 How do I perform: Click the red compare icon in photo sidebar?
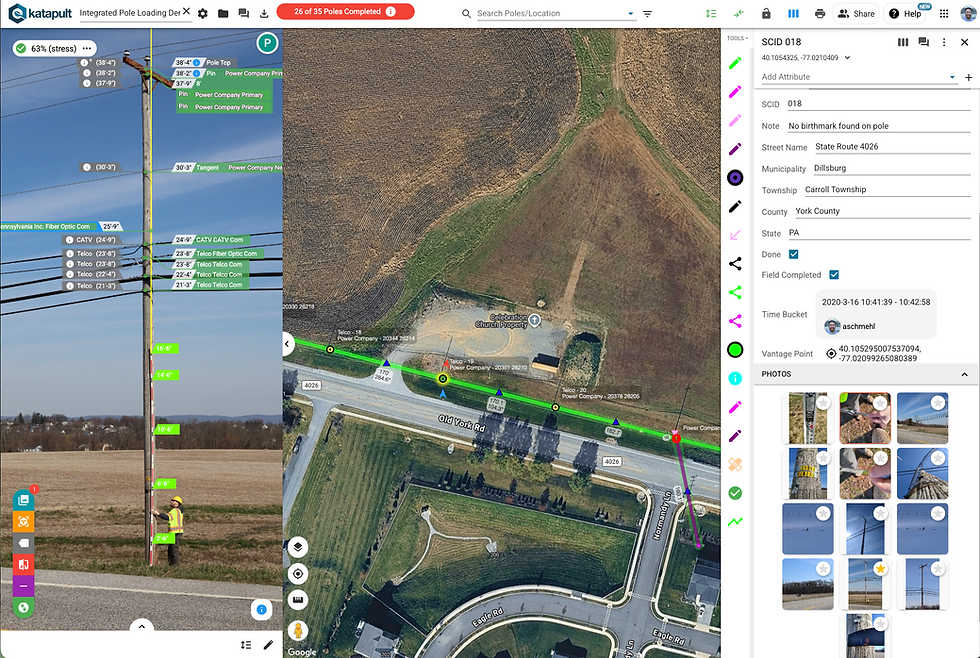23,564
